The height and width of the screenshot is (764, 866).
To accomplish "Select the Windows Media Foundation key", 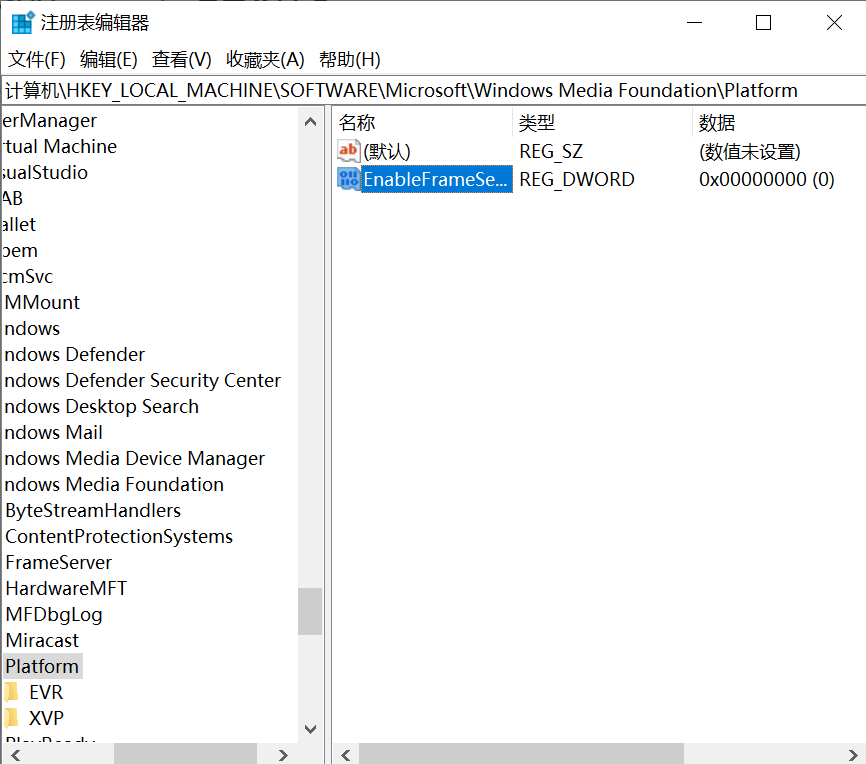I will click(114, 484).
